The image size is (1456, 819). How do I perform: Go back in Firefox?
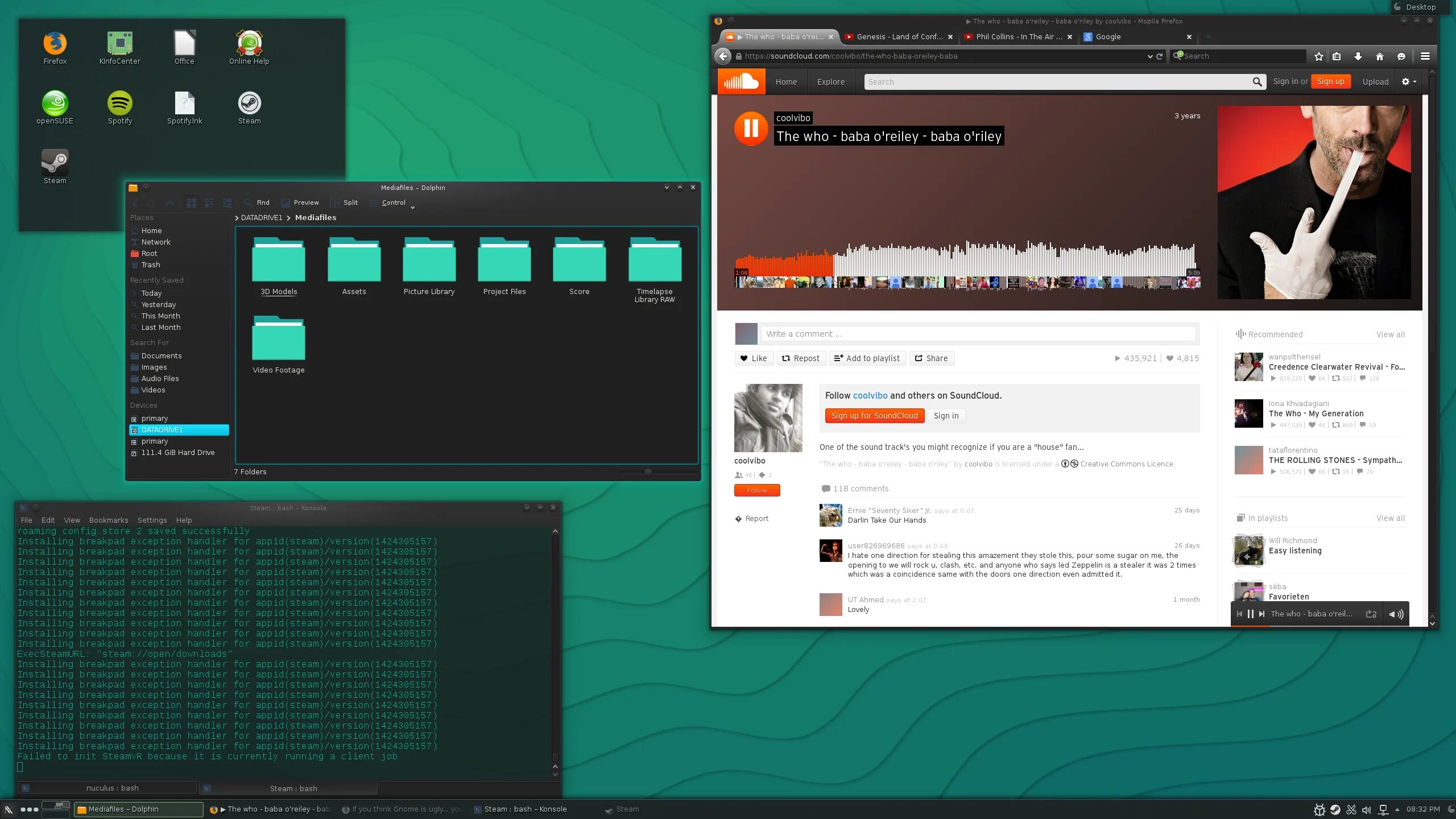723,56
